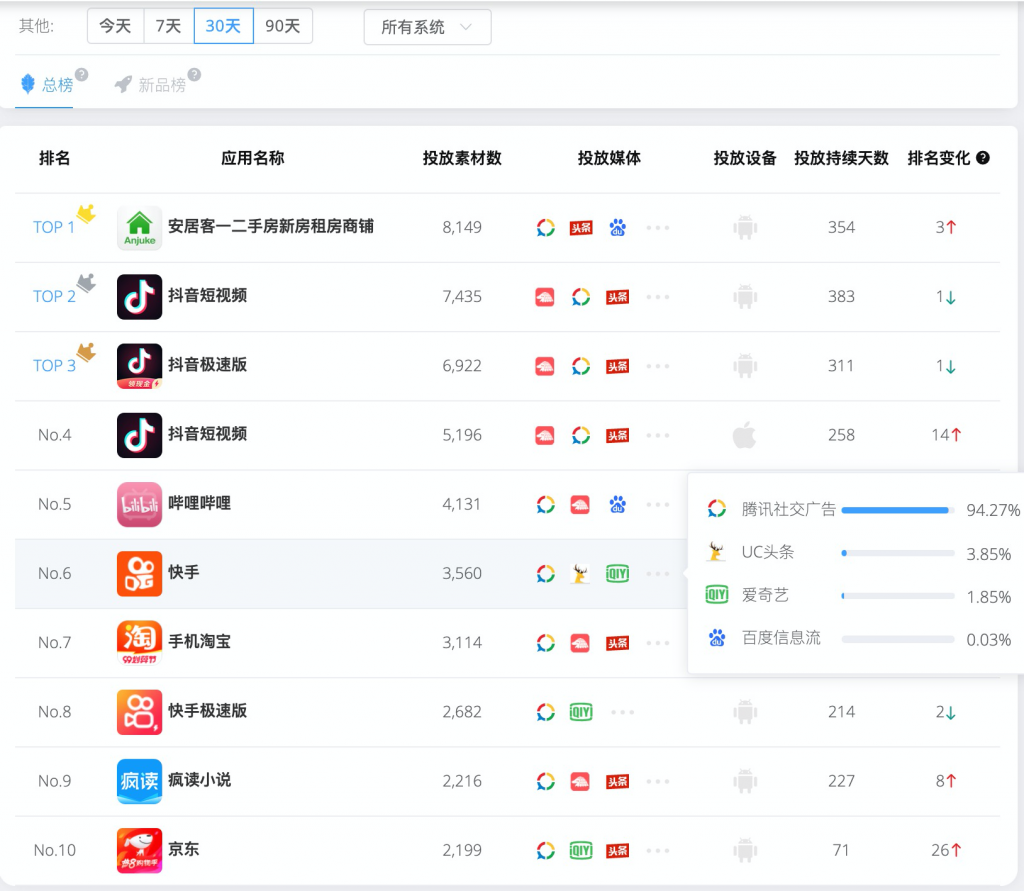Click the 14↑ rank change in the No.4 row
The image size is (1024, 891).
click(x=946, y=435)
